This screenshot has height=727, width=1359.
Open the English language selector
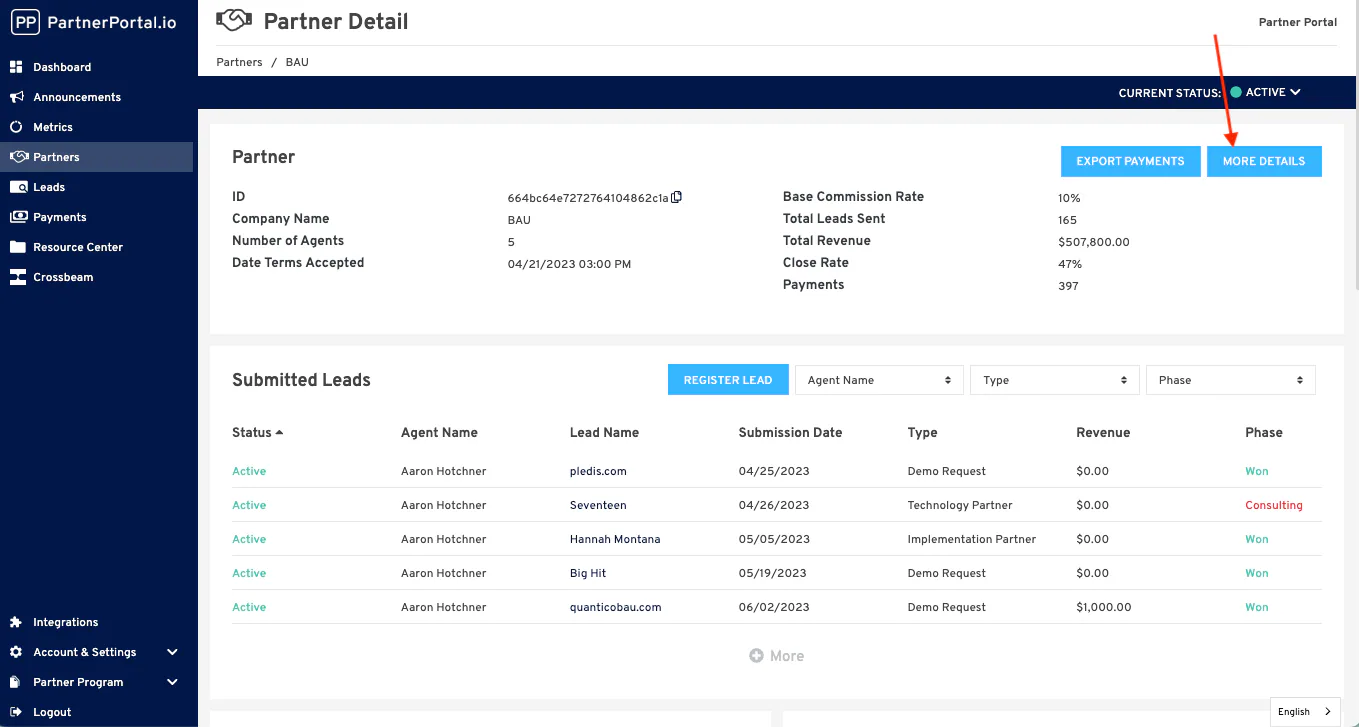pyautogui.click(x=1305, y=712)
